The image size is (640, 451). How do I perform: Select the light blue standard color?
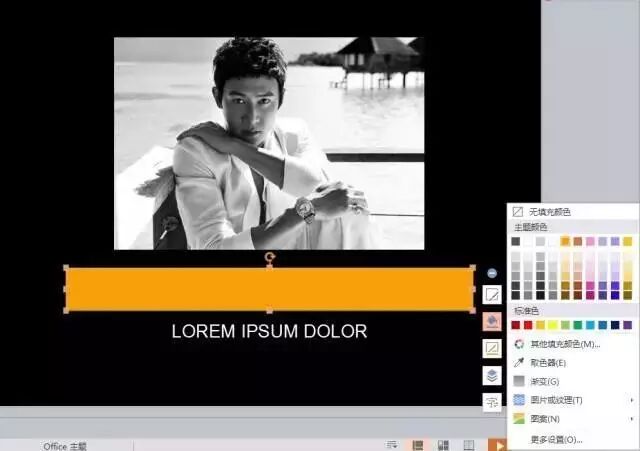point(590,325)
